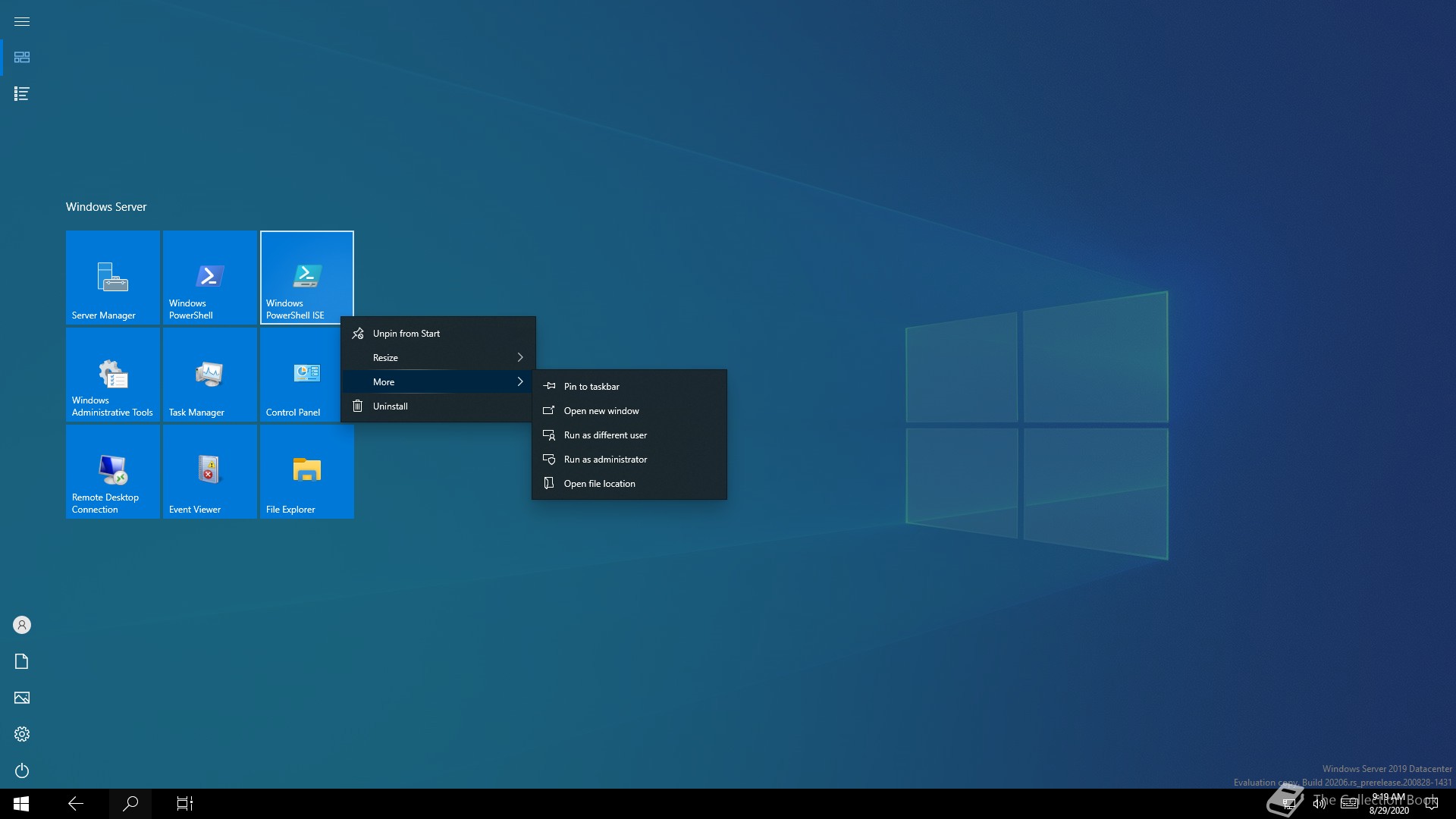This screenshot has width=1456, height=819.
Task: Expand the More submenu
Action: pyautogui.click(x=438, y=382)
